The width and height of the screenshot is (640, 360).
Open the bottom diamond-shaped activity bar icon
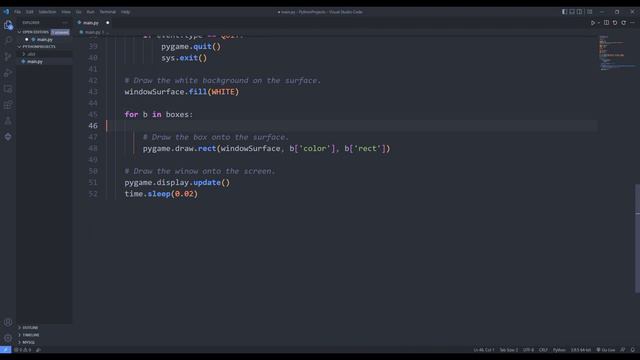(8, 137)
